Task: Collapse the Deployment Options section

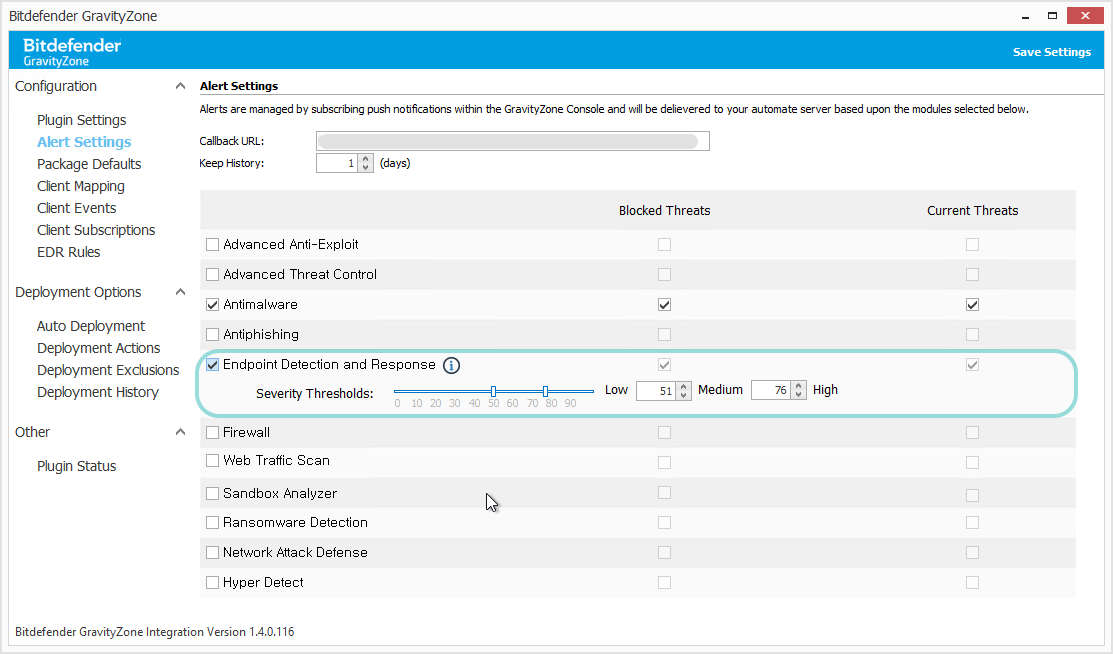Action: pyautogui.click(x=180, y=291)
